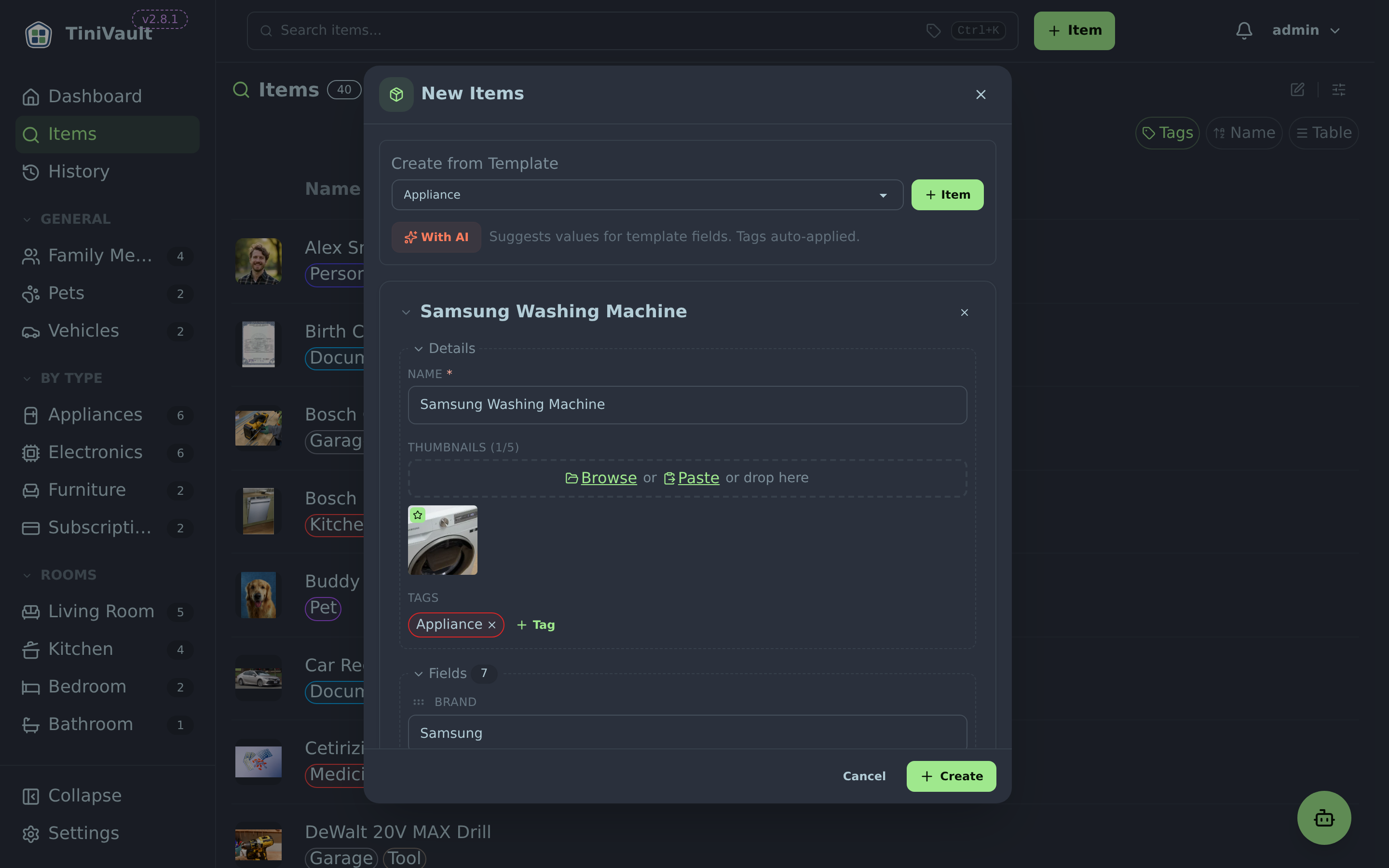Toggle the With AI suggestion button
The height and width of the screenshot is (868, 1389).
[x=436, y=237]
